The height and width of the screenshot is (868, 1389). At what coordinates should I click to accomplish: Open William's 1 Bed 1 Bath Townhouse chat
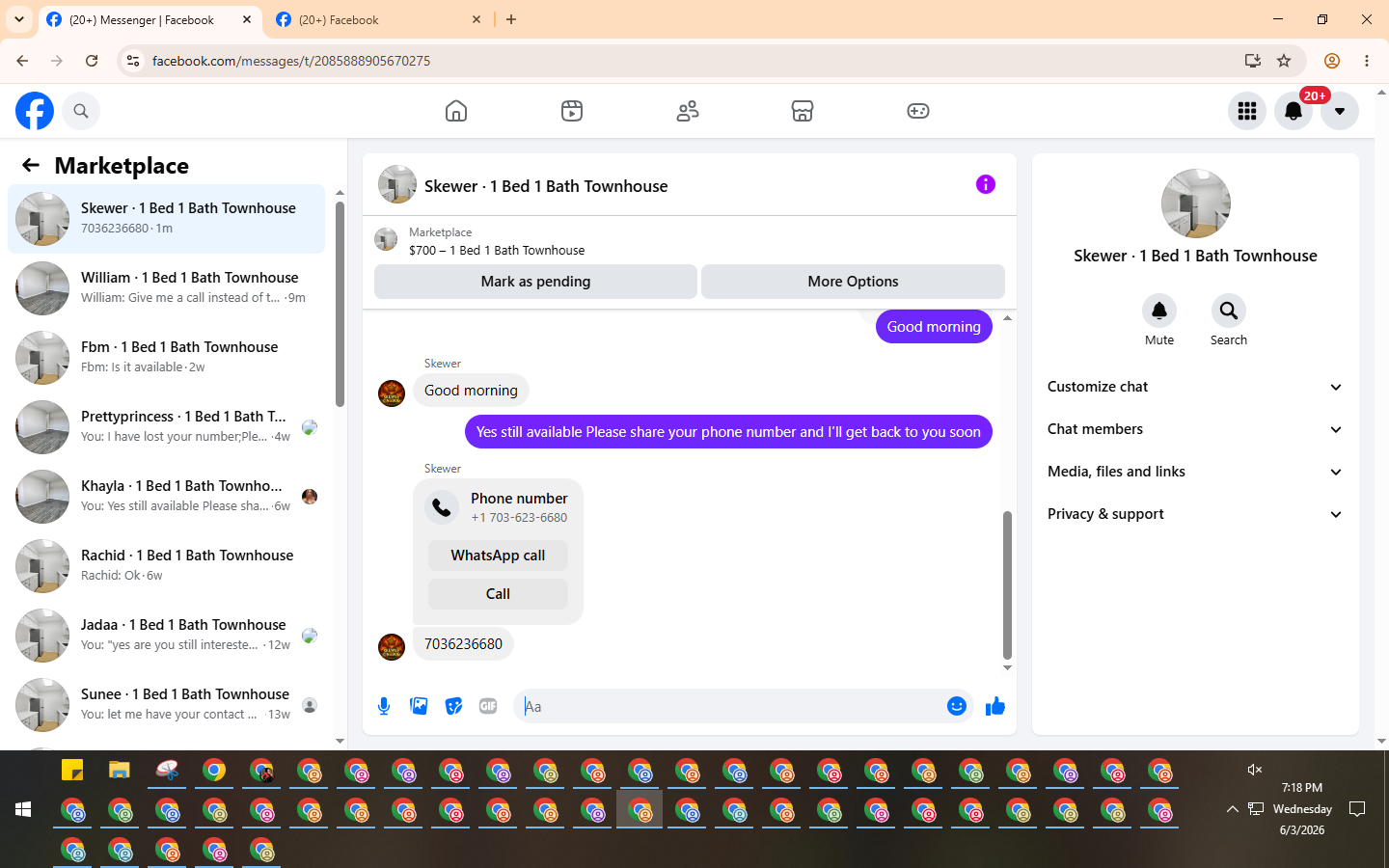tap(166, 288)
